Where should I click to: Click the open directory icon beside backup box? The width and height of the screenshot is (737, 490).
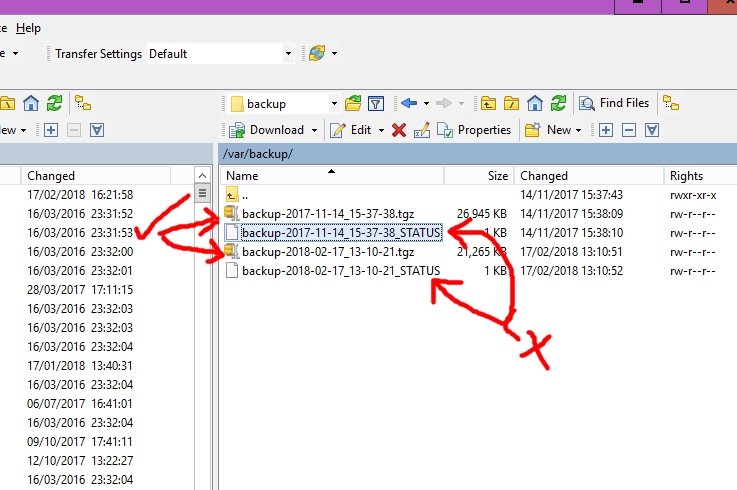[353, 103]
